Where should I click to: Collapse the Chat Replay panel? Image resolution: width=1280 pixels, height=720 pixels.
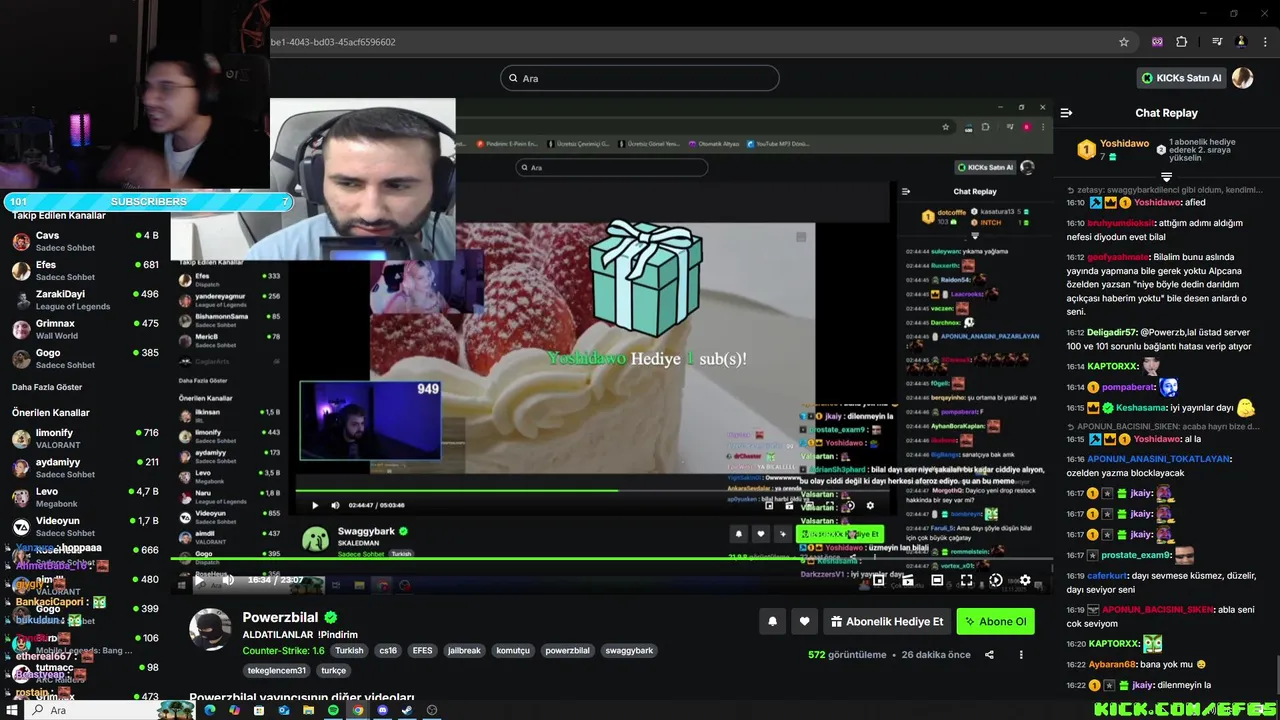1066,113
